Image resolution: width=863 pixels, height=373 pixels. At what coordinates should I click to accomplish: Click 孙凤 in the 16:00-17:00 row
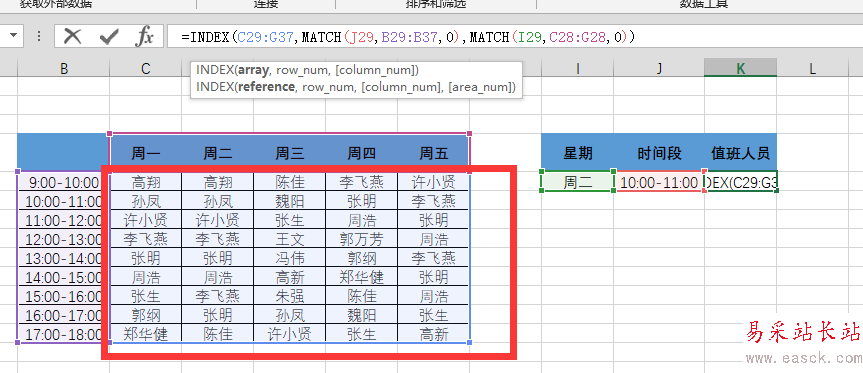[x=290, y=315]
